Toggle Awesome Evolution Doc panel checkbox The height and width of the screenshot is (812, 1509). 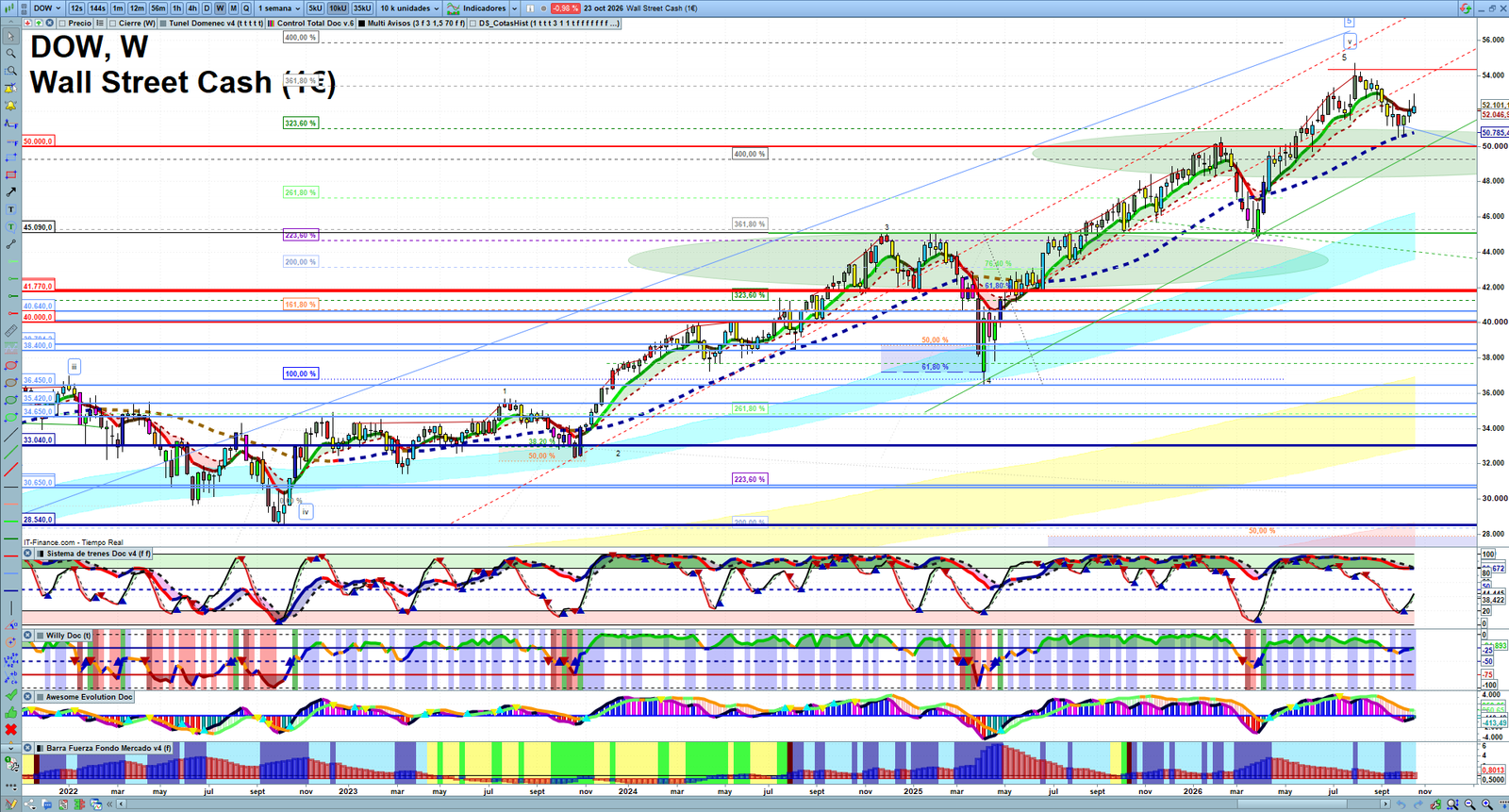tap(41, 697)
